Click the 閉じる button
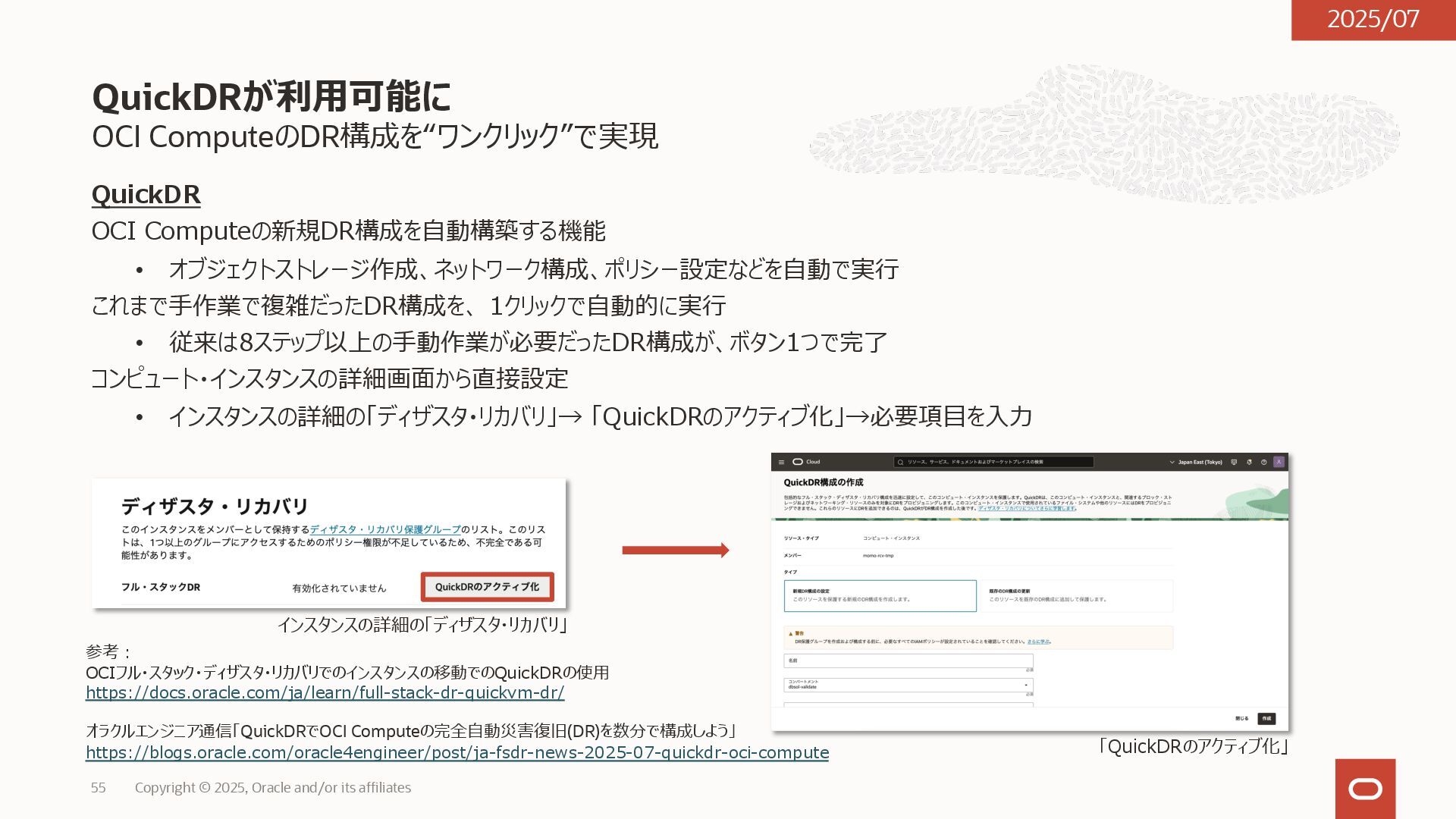The image size is (1456, 819). pyautogui.click(x=1241, y=718)
